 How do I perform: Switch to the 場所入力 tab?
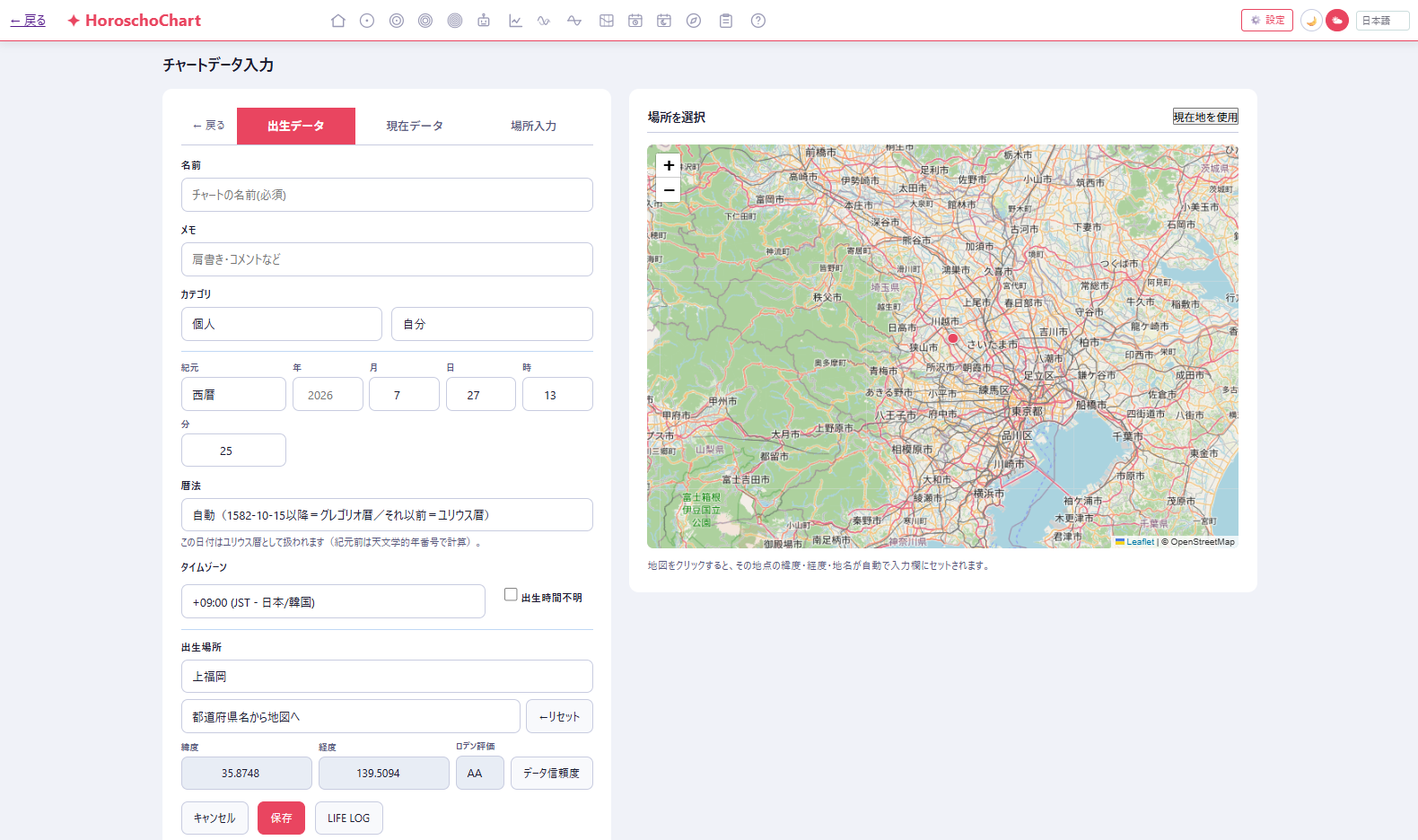(533, 126)
